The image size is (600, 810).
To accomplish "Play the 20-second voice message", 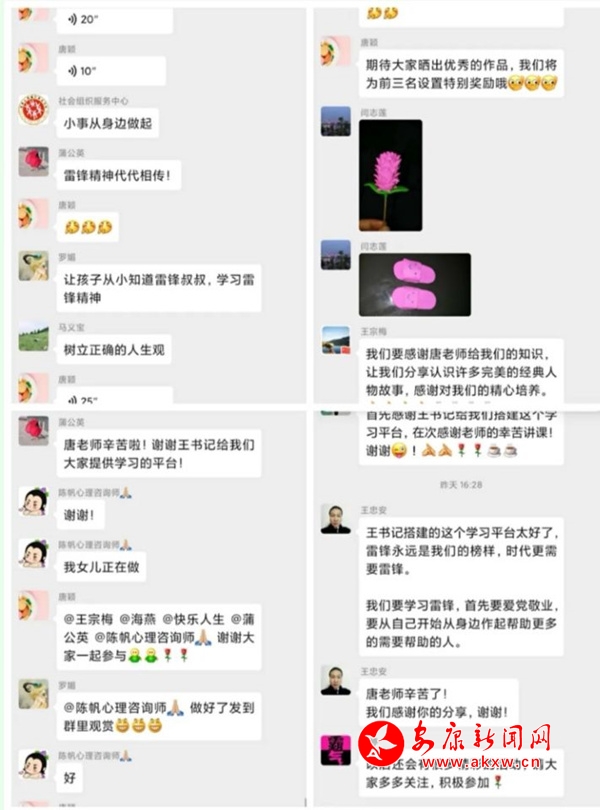I will 114,20.
